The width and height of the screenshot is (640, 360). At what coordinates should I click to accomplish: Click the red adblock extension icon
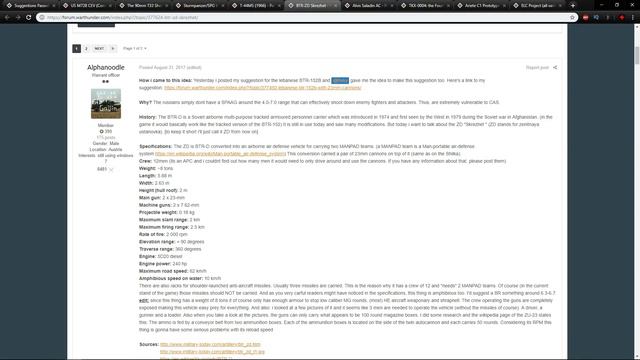(x=586, y=18)
